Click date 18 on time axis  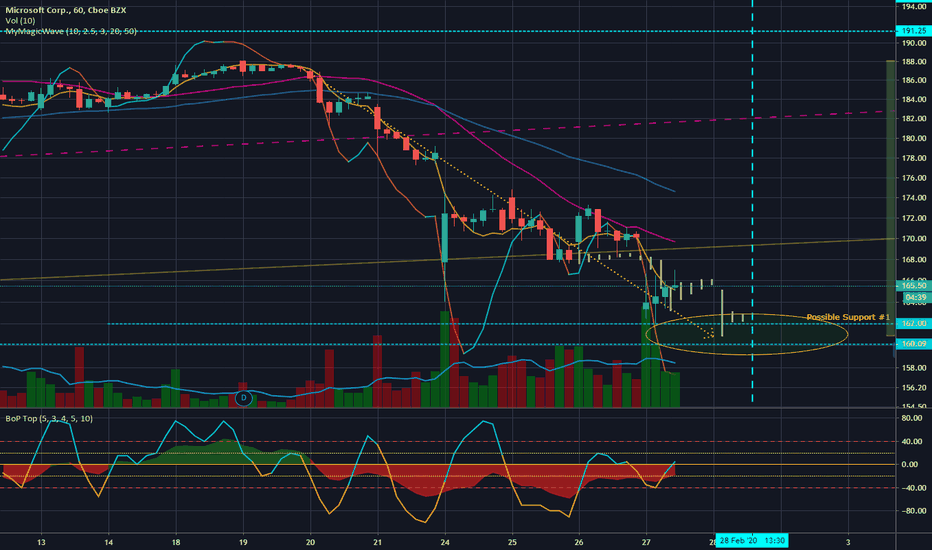coord(176,542)
